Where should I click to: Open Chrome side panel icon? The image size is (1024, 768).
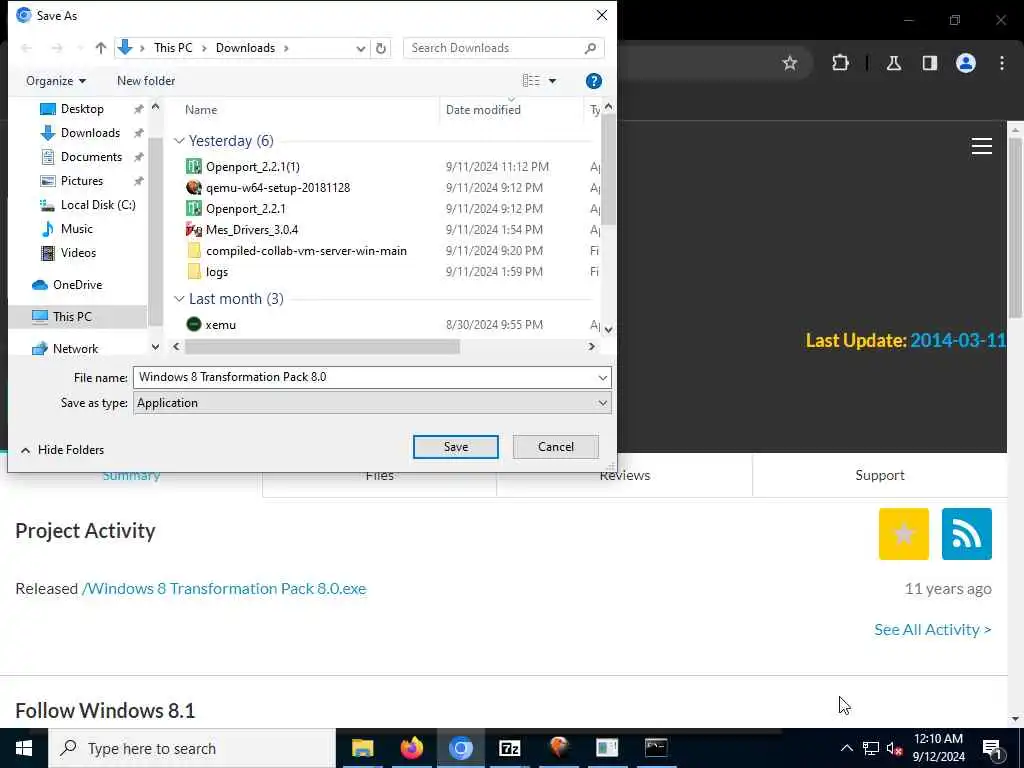point(930,63)
